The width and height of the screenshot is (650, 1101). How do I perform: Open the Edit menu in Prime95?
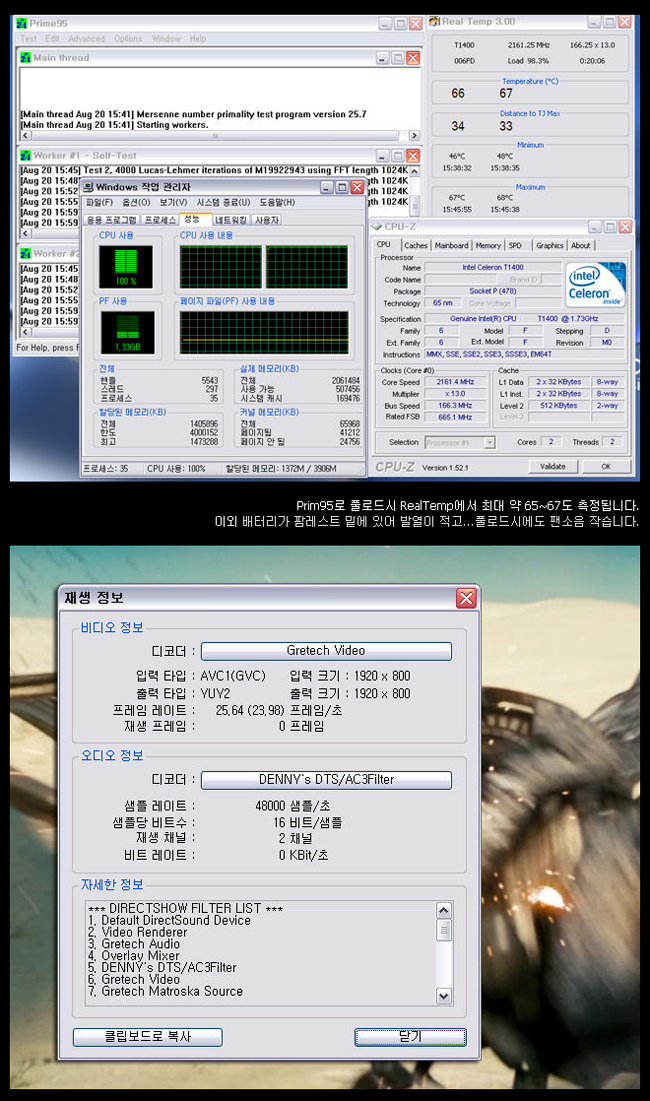coord(52,39)
